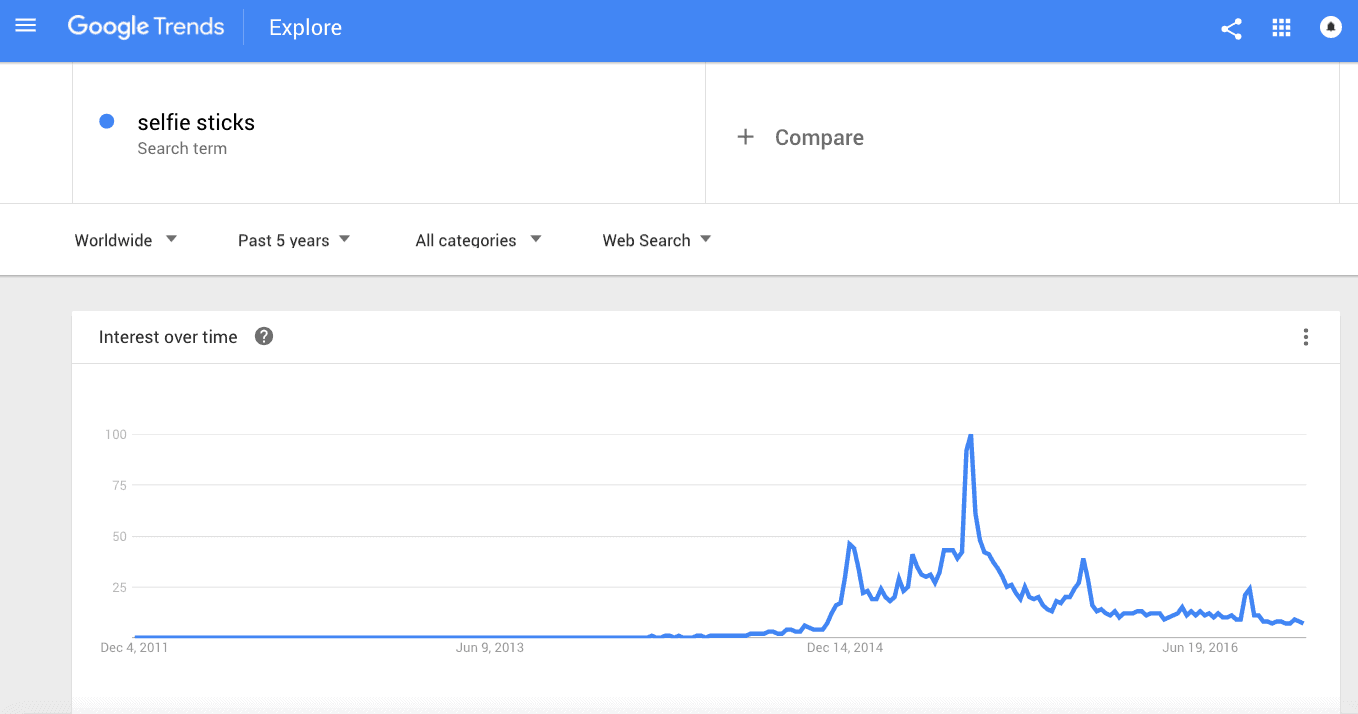
Task: Open the chart's three-dot options menu
Action: click(x=1305, y=337)
